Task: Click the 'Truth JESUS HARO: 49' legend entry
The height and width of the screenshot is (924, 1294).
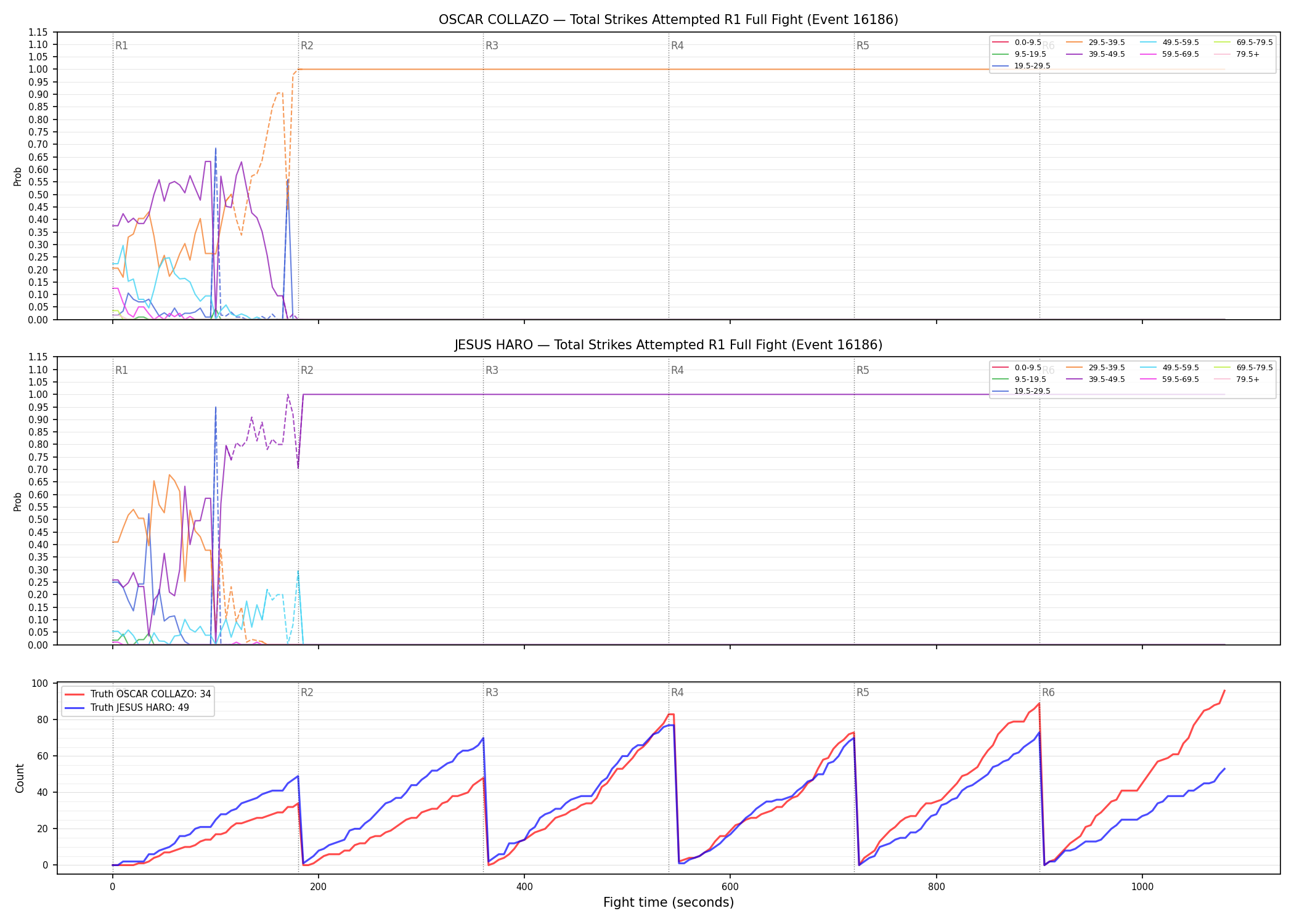Action: point(127,708)
